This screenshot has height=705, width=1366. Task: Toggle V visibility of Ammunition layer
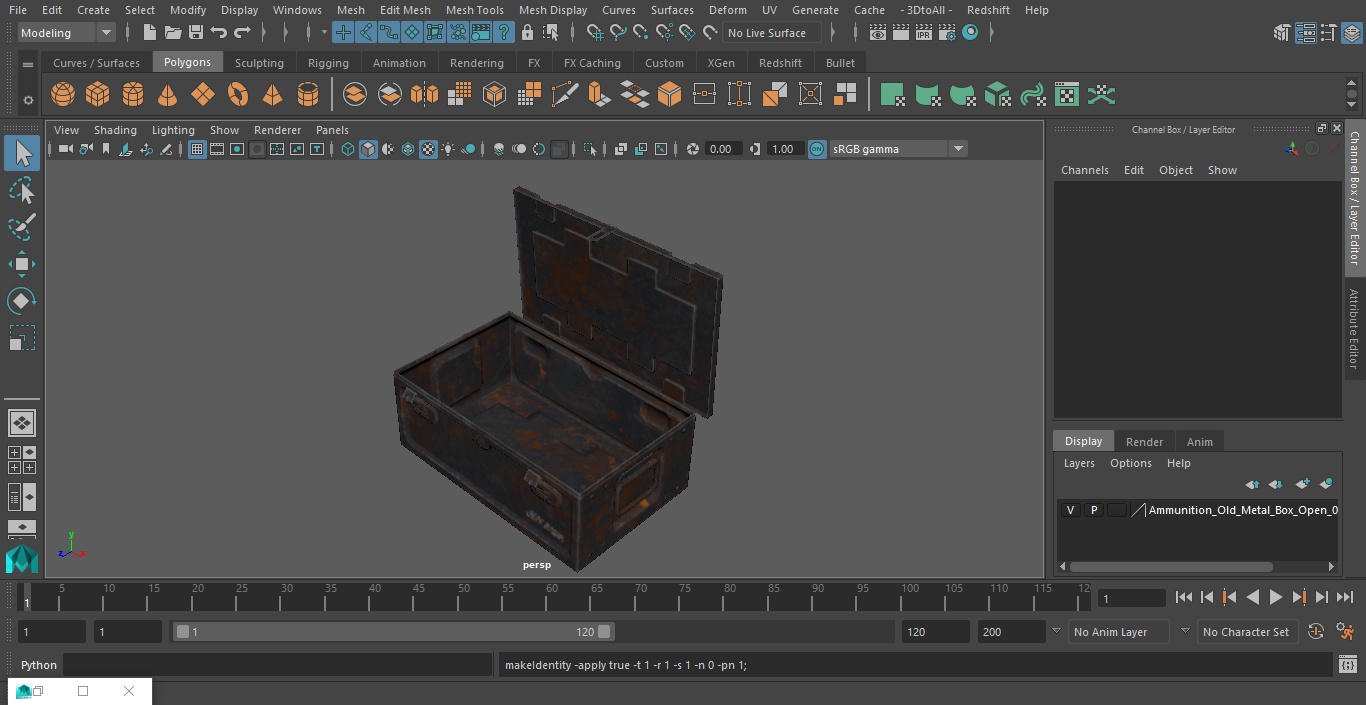click(1070, 510)
